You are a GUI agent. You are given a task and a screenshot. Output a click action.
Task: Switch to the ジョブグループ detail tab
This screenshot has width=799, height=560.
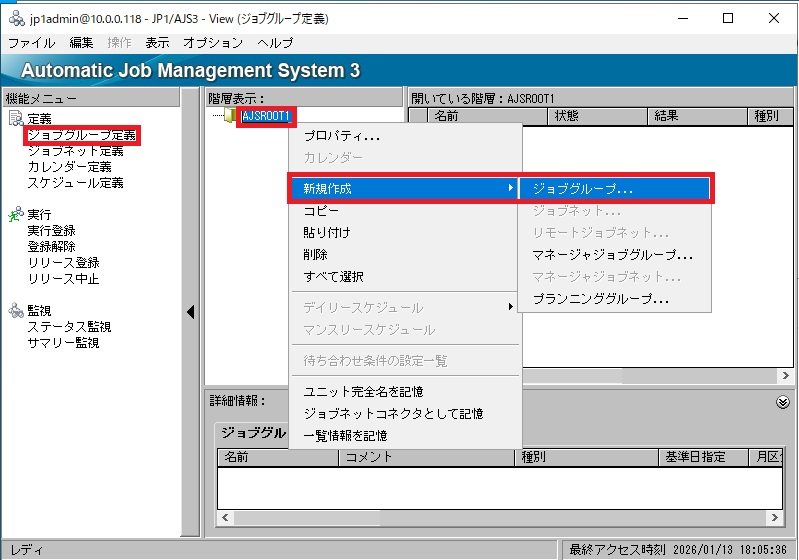(x=253, y=433)
